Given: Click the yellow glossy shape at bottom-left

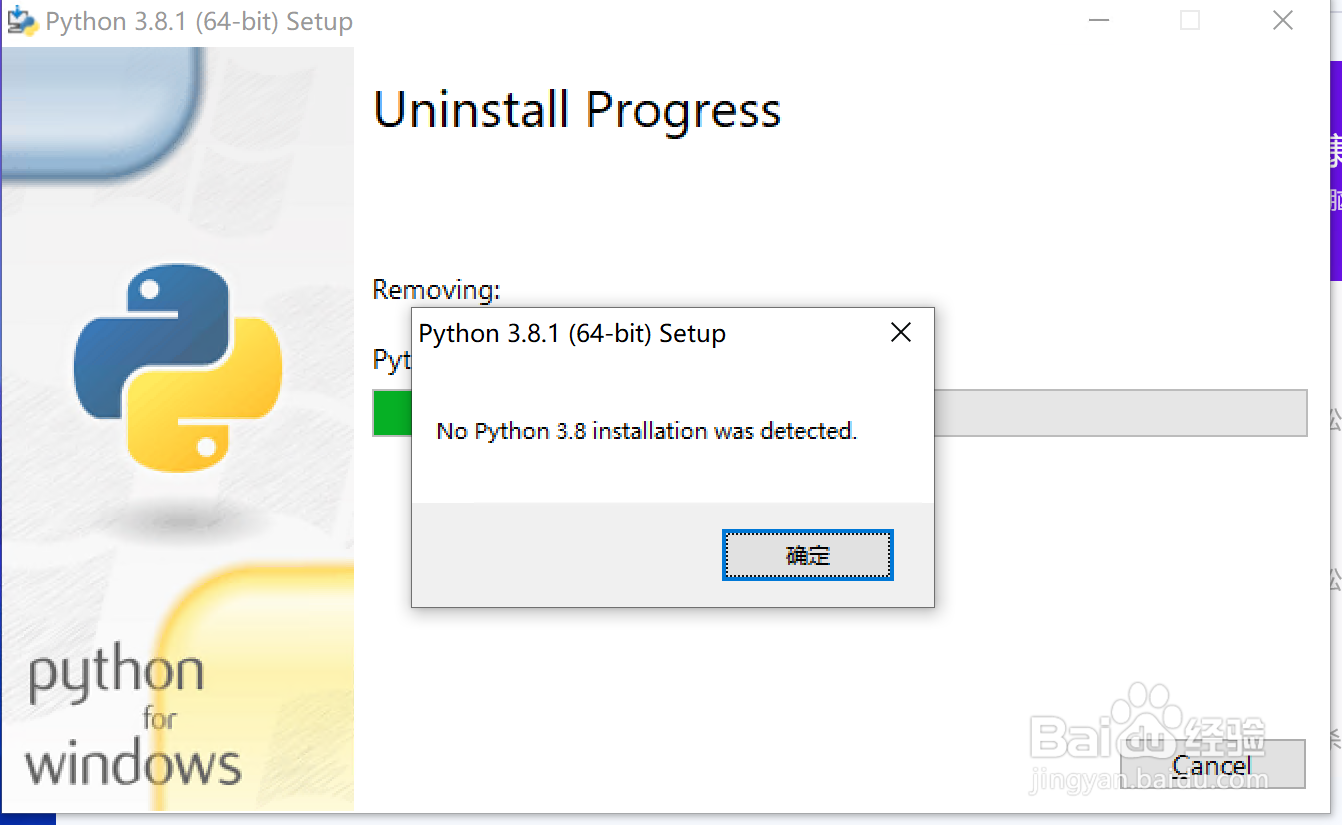Looking at the screenshot, I should (x=260, y=690).
